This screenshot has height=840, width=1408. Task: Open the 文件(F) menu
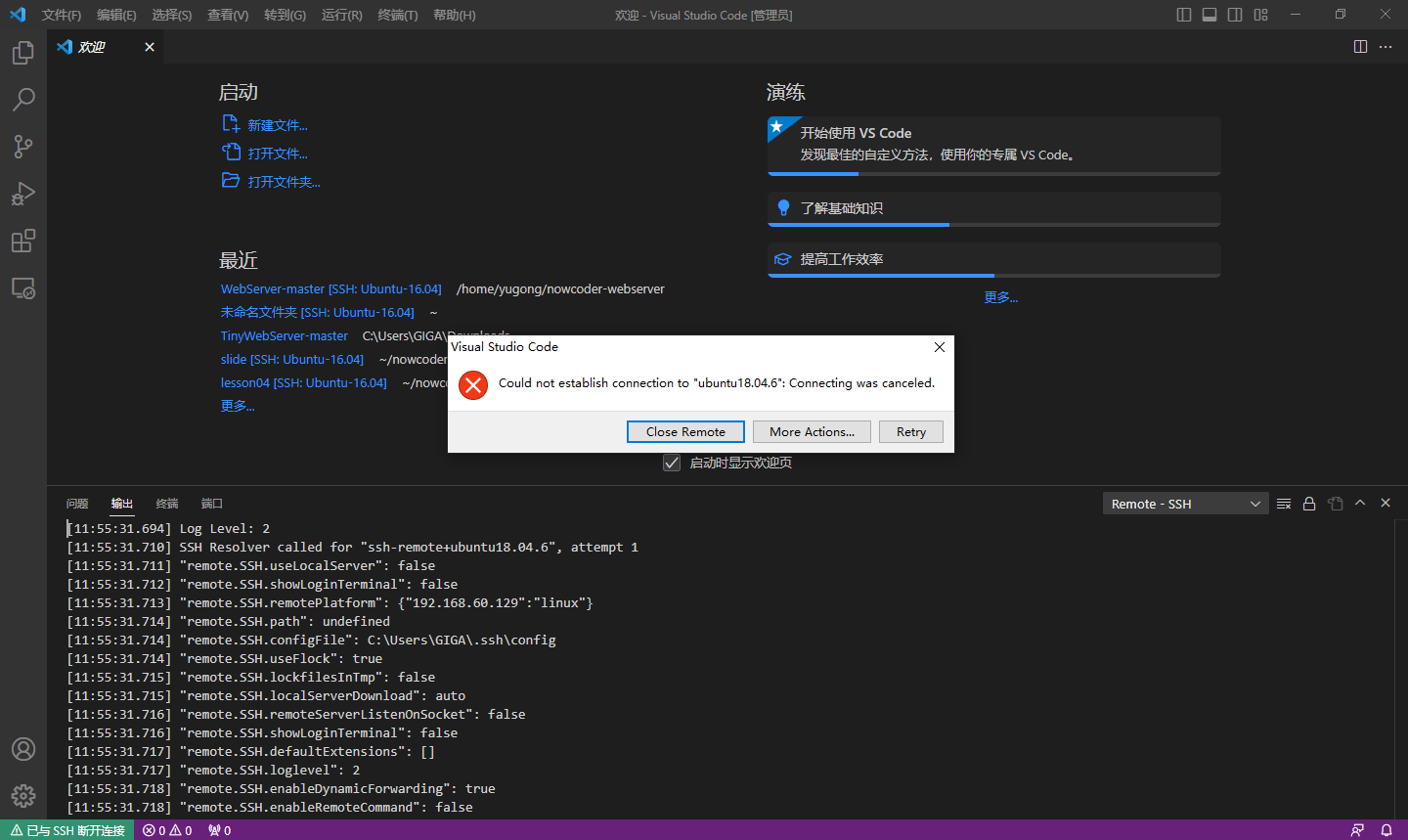62,15
